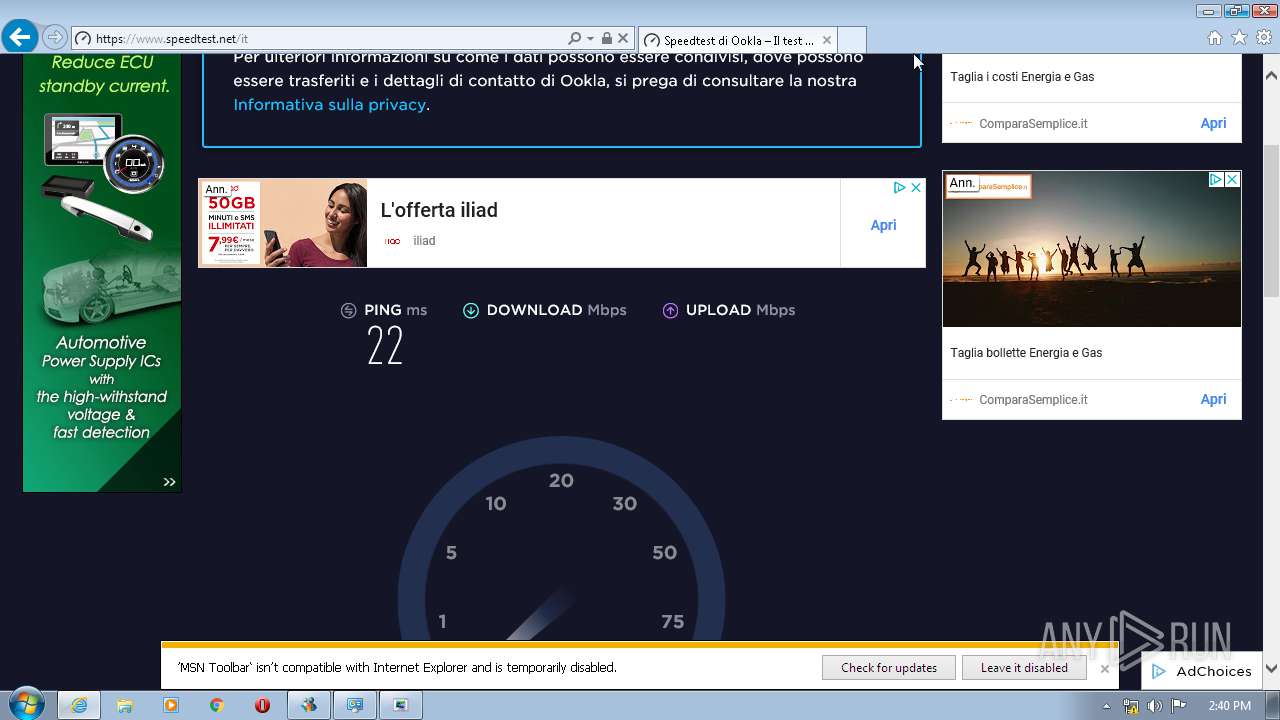This screenshot has height=720, width=1280.
Task: Click the DOWNLOAD arrow icon
Action: click(471, 310)
